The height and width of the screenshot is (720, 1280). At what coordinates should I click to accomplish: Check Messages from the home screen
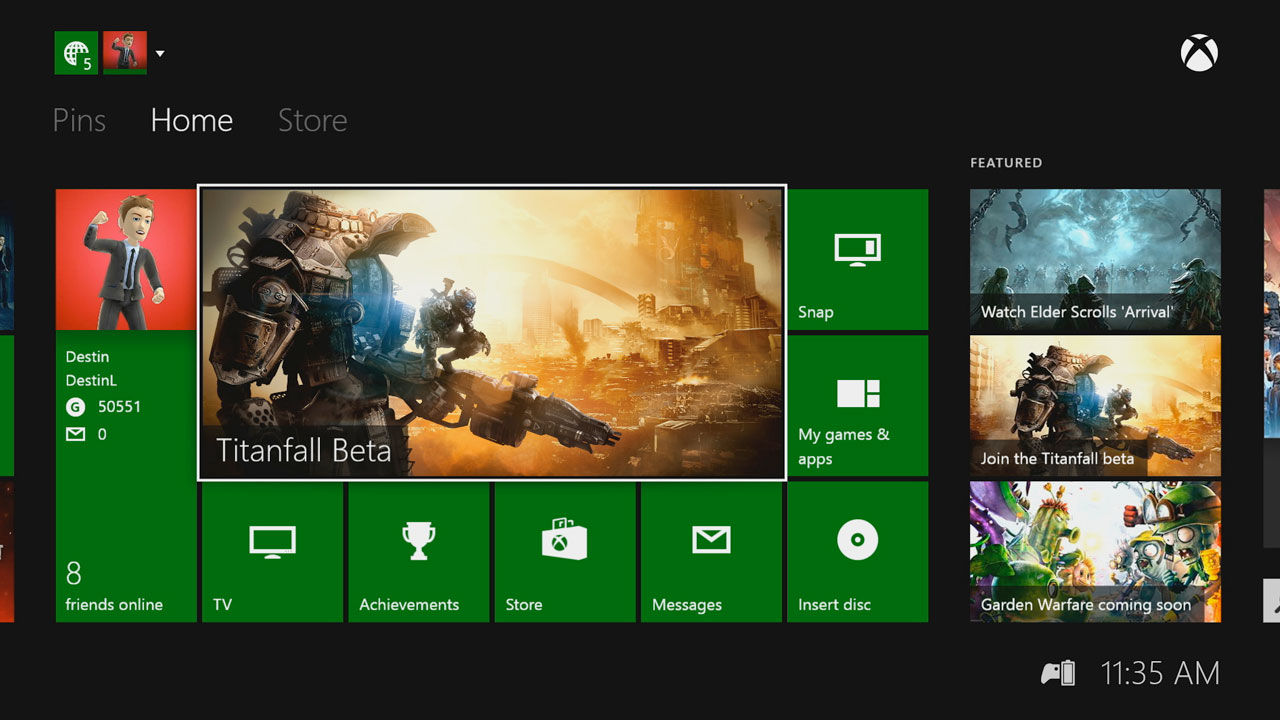click(710, 552)
